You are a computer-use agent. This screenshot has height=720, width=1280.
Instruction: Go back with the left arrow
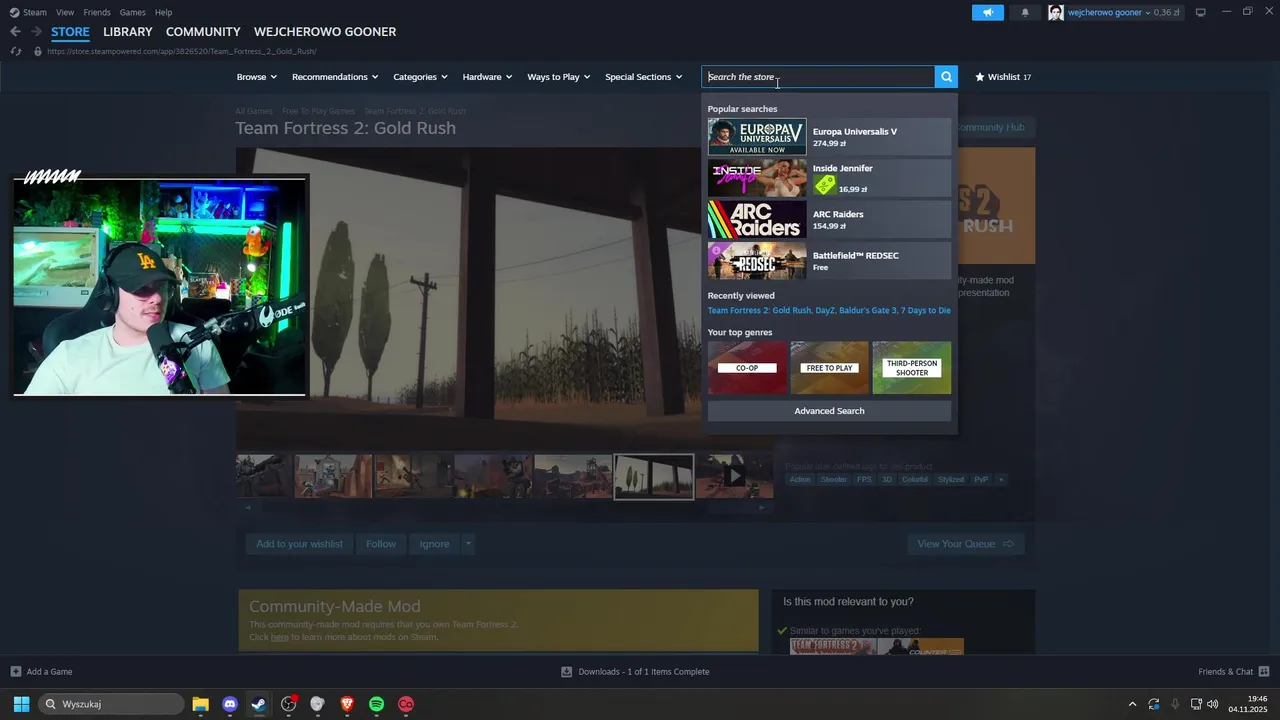click(x=15, y=32)
